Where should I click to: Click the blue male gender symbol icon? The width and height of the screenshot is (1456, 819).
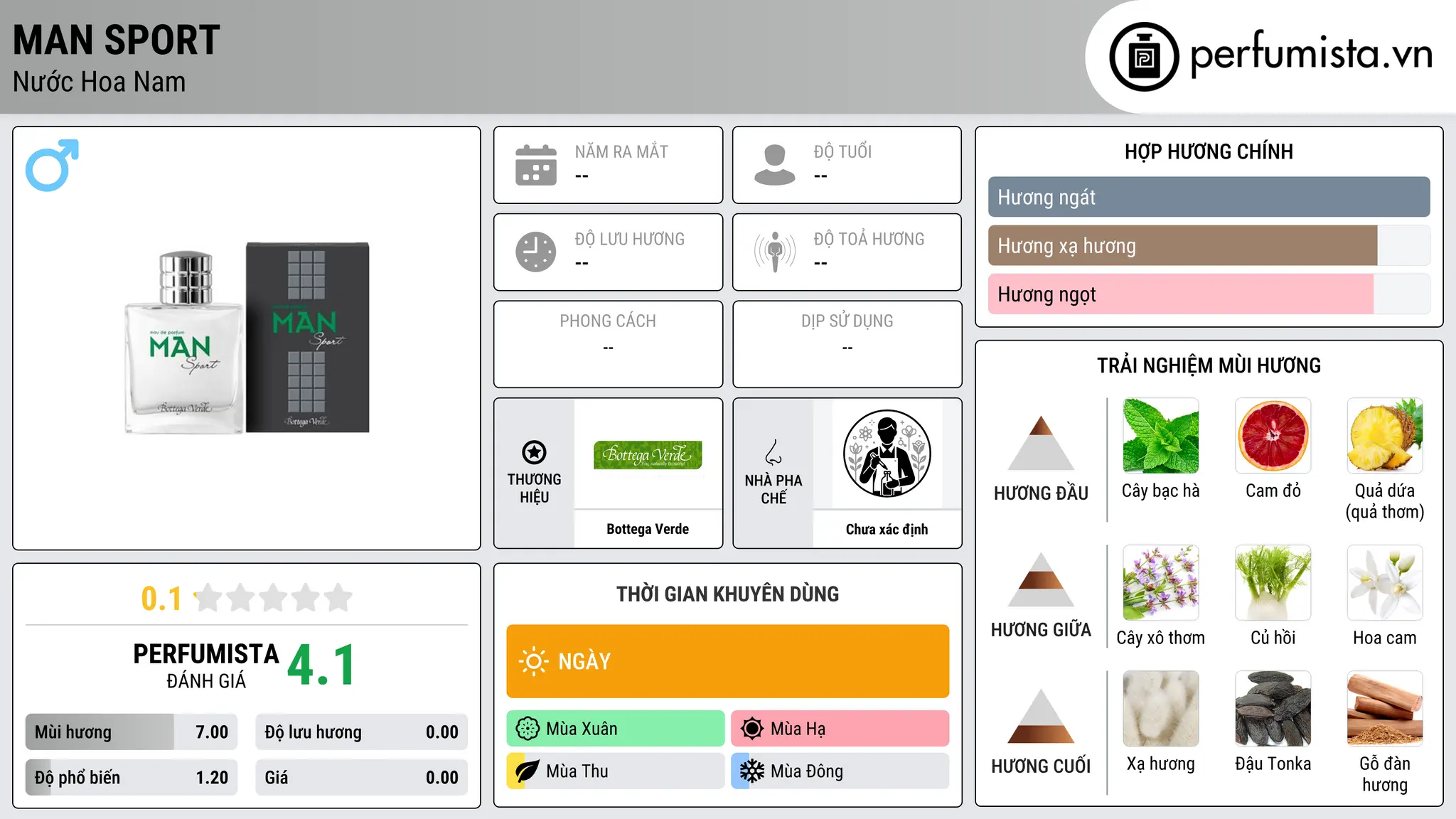tap(52, 165)
